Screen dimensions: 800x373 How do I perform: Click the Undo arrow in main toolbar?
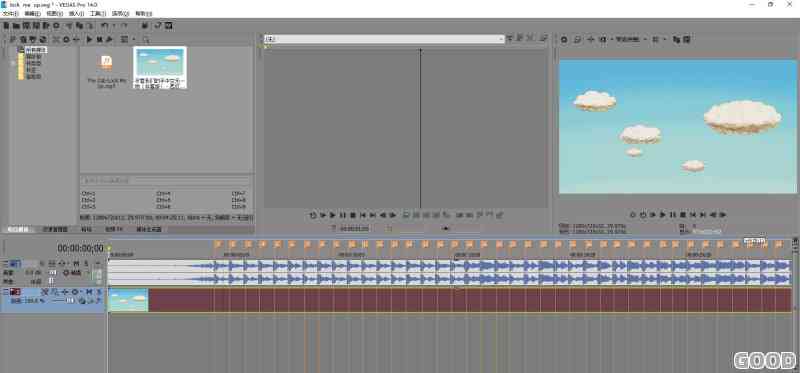(104, 26)
